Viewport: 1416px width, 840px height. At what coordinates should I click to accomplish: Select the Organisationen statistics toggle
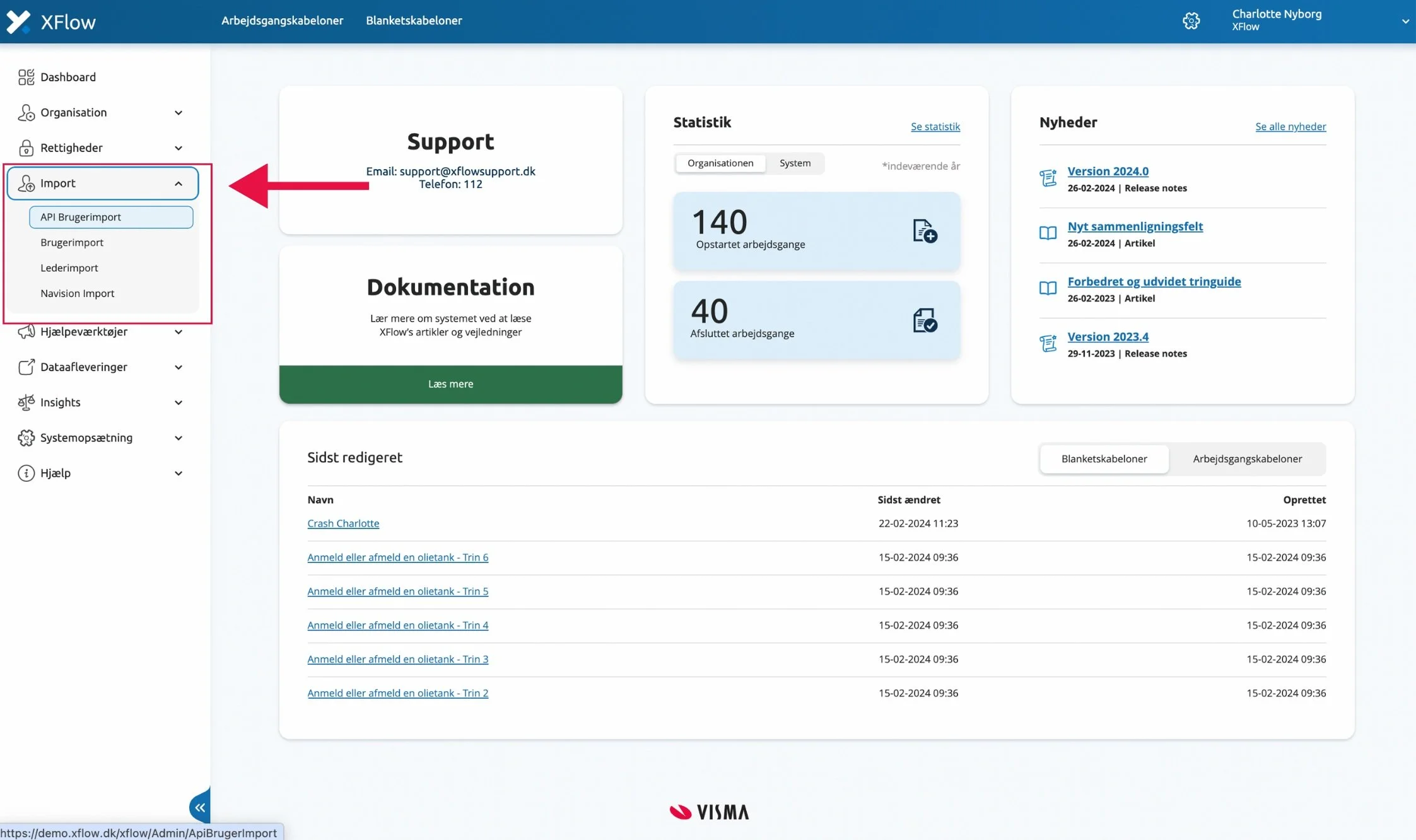coord(720,163)
